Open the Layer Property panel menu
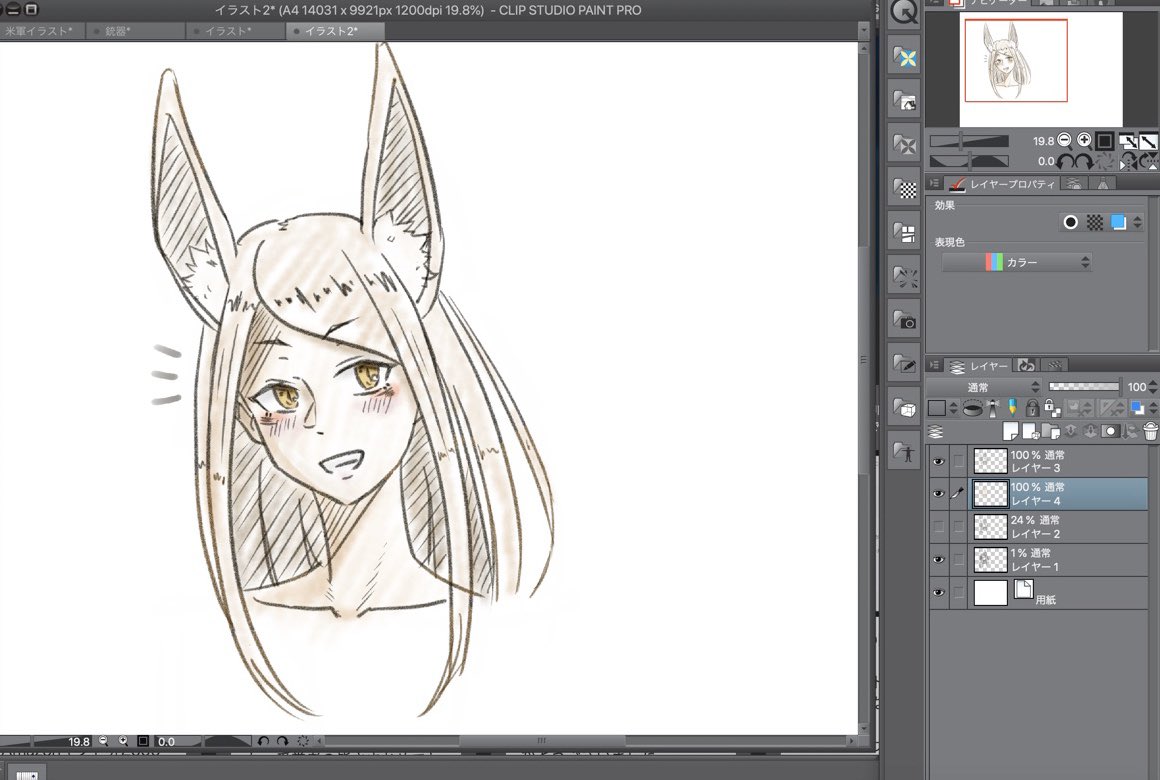The height and width of the screenshot is (780, 1160). 934,184
